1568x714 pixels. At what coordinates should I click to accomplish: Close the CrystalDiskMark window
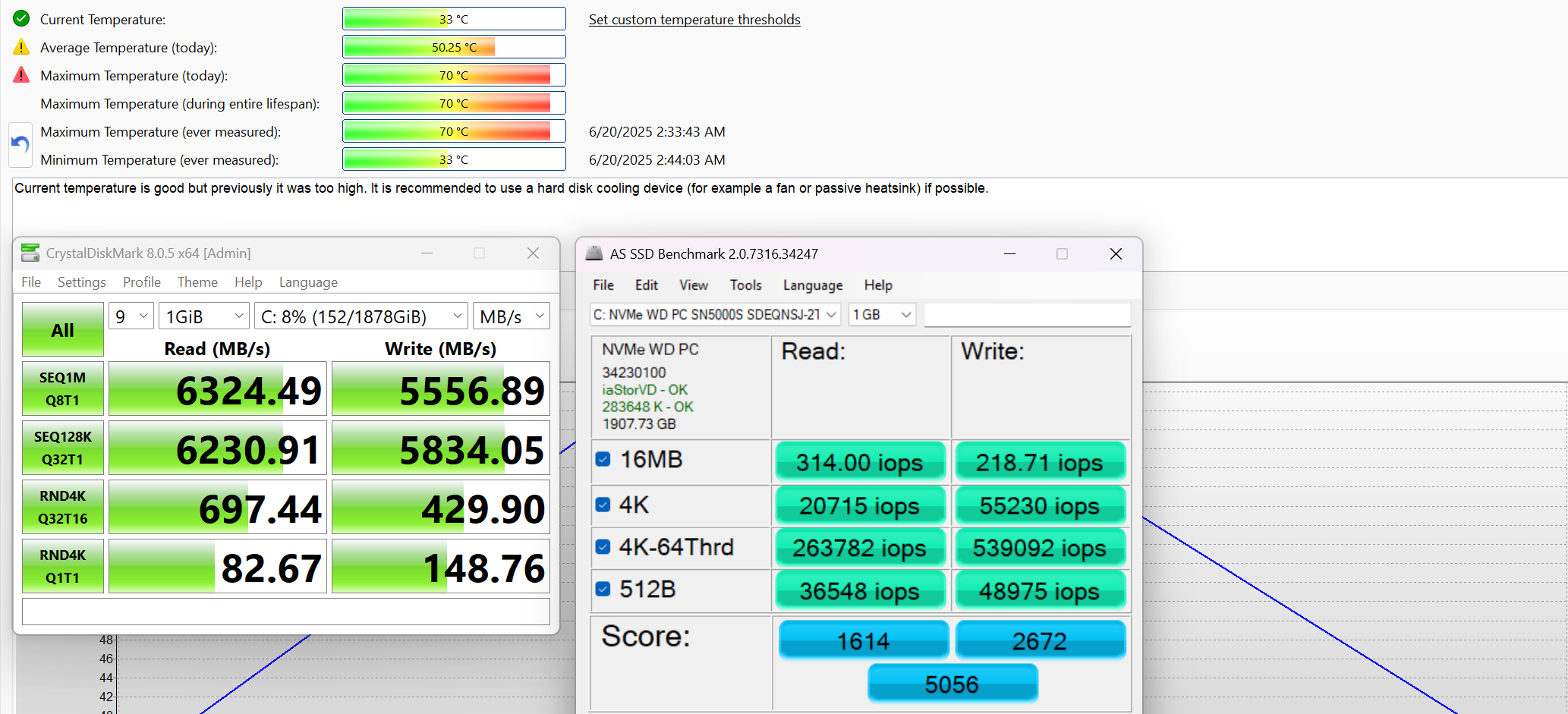tap(533, 253)
